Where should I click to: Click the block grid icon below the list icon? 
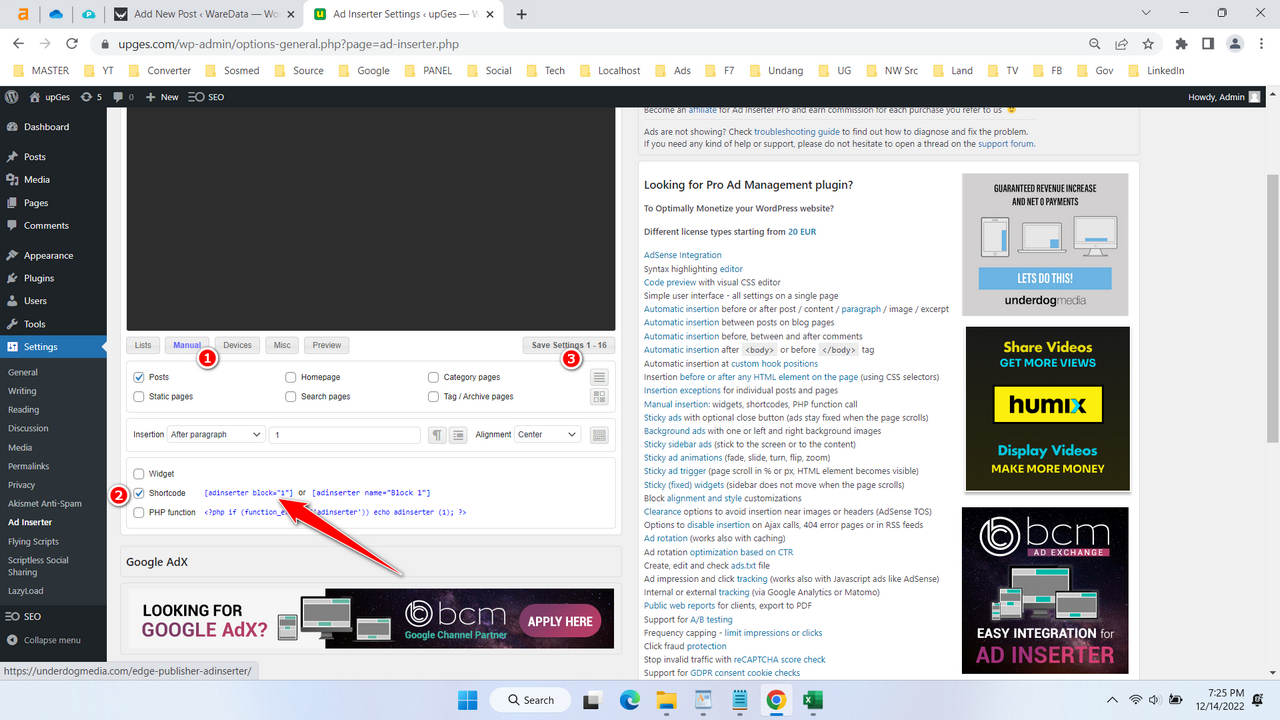tap(598, 396)
